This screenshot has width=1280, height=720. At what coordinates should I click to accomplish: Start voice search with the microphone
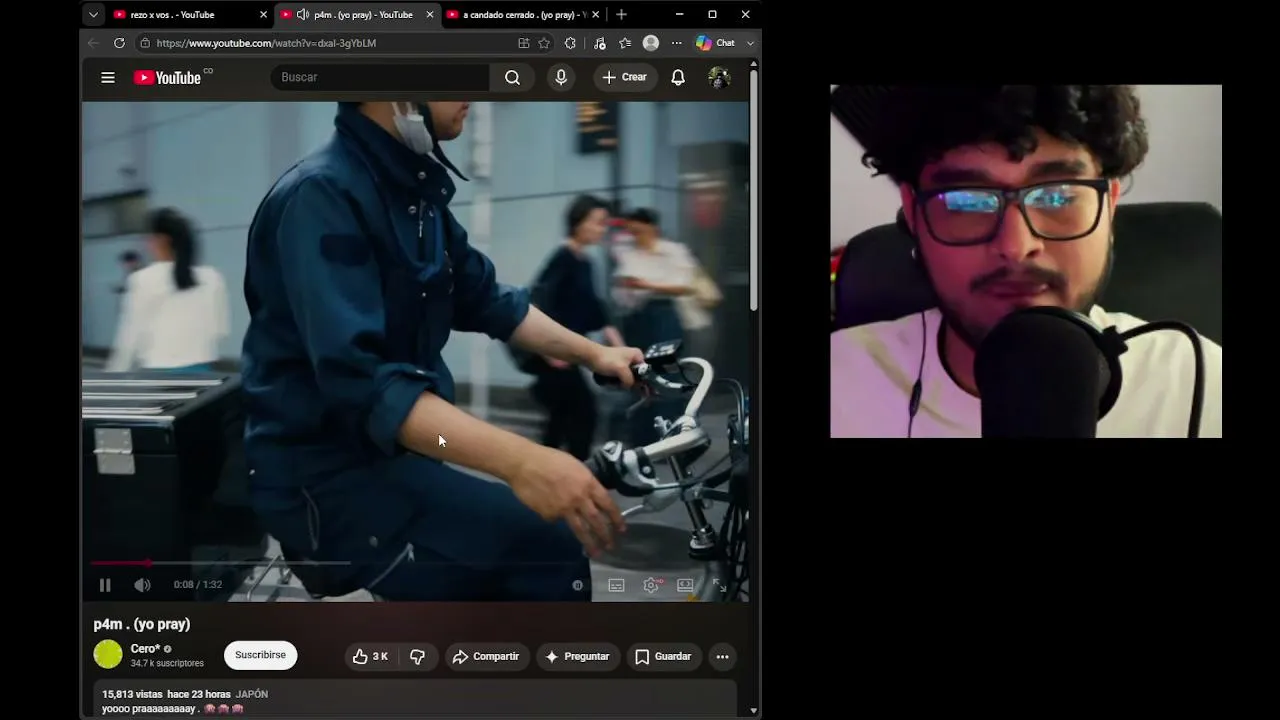(561, 78)
